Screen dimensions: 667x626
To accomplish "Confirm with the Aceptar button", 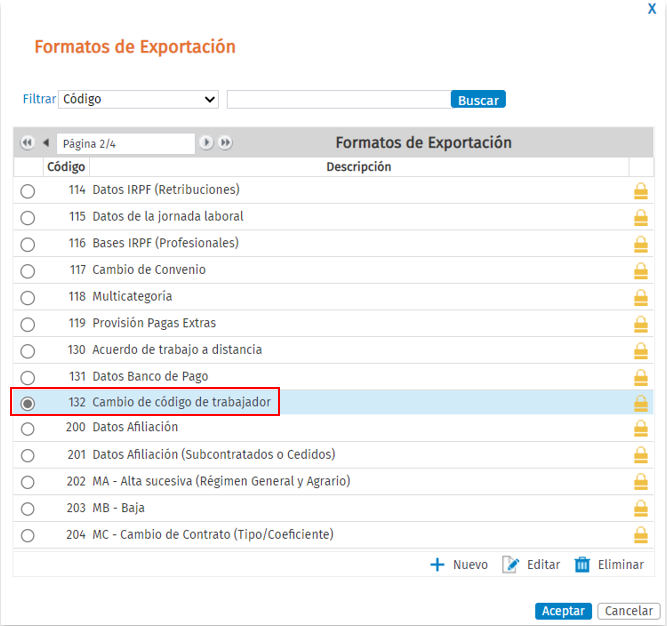I will pyautogui.click(x=563, y=611).
